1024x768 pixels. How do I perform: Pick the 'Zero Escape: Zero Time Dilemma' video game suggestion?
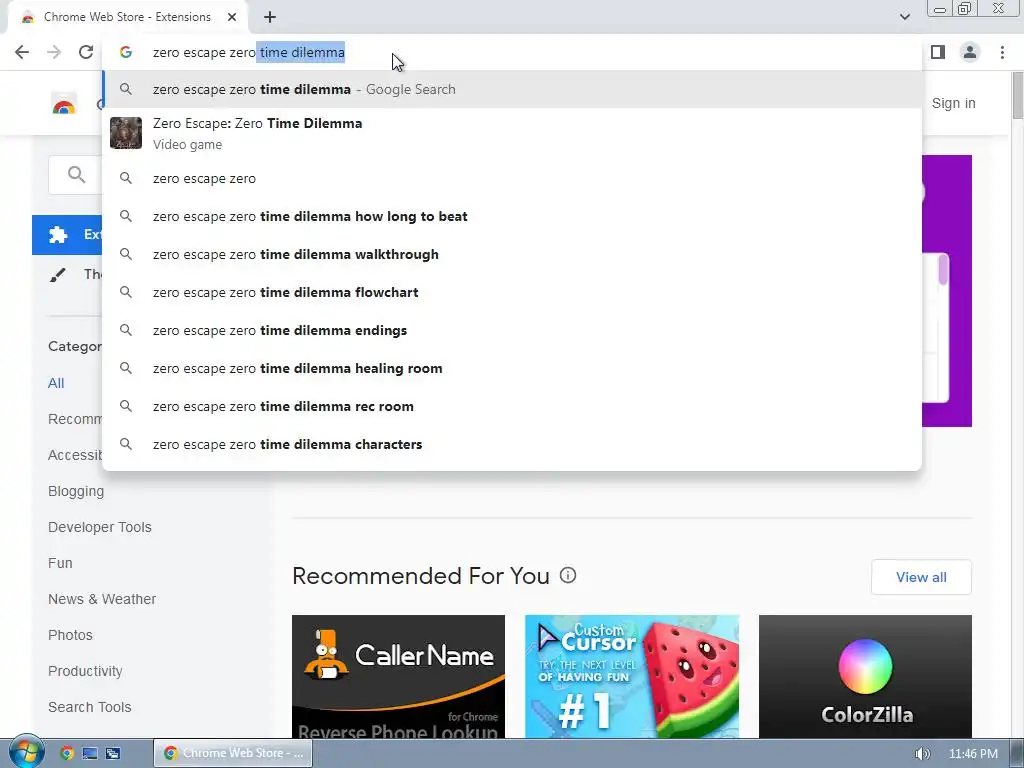(512, 133)
